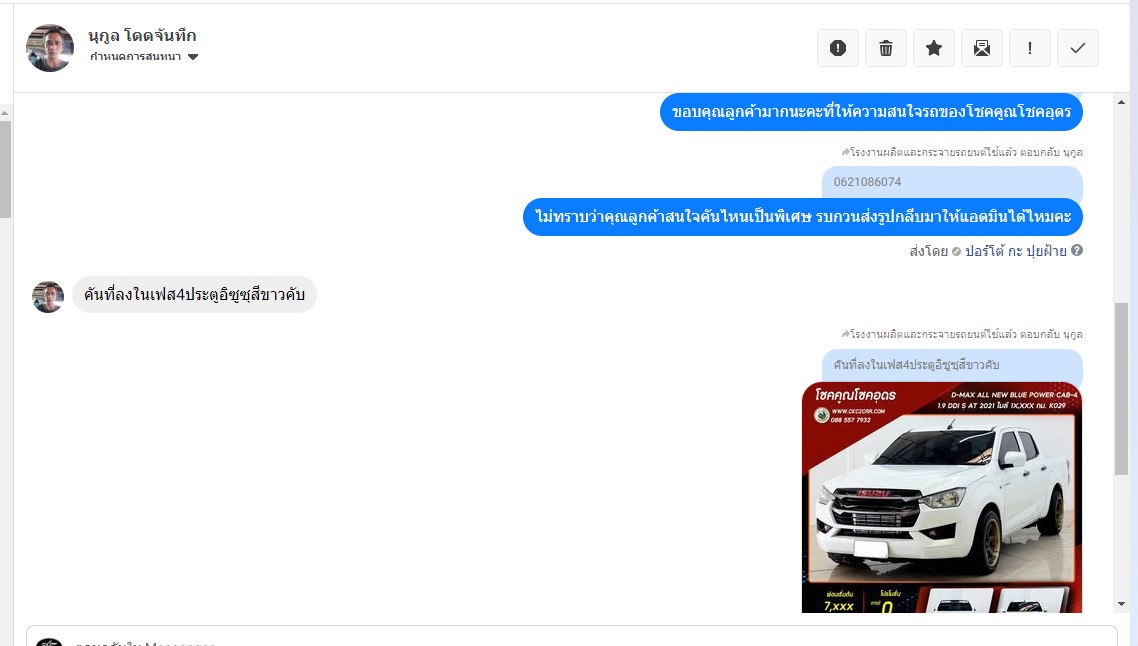Click sender name ปอร์โต้ กะ ปุยฝ้าย

[x=1015, y=251]
